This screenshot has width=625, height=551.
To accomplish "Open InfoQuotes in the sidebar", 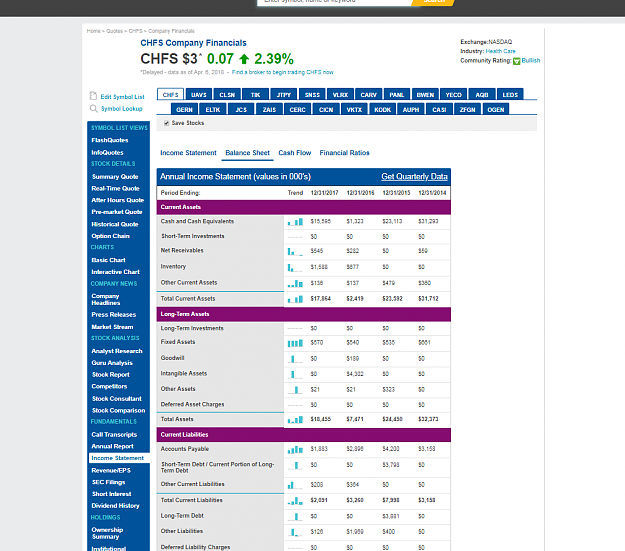I will (x=107, y=153).
